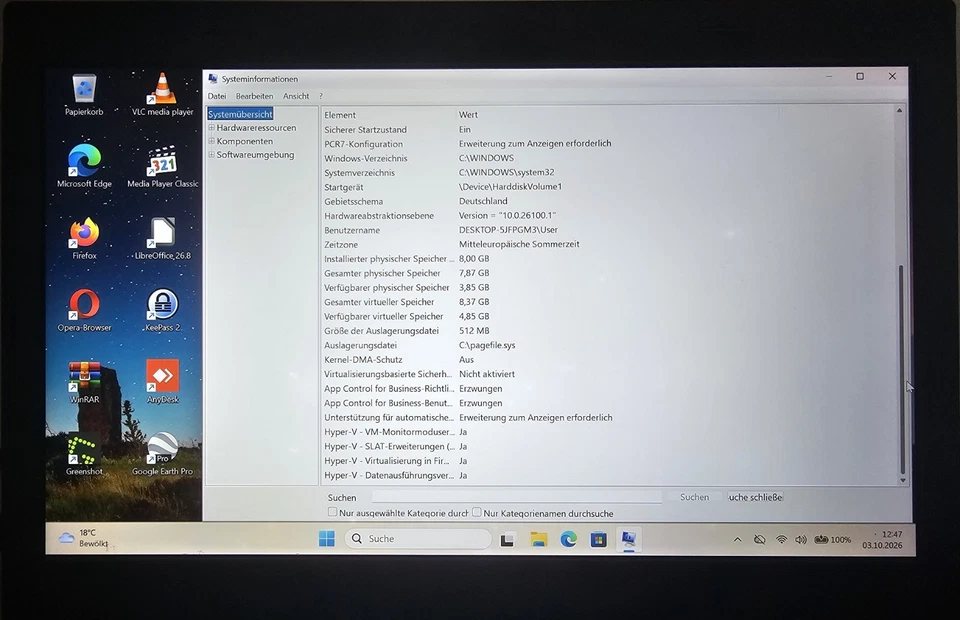
Task: Check battery 100% tray icon
Action: (833, 539)
